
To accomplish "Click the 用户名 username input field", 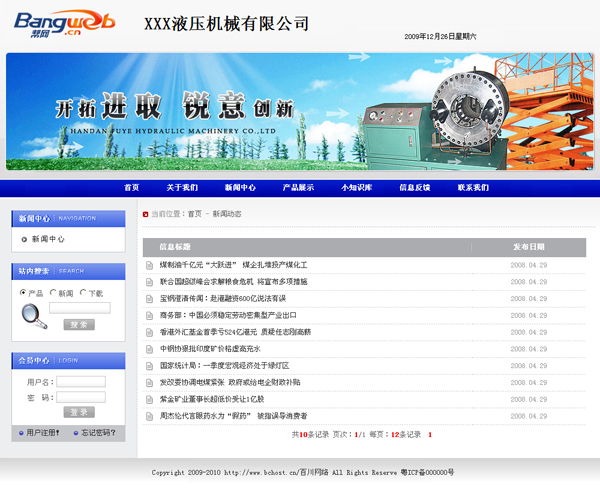I will (x=81, y=382).
